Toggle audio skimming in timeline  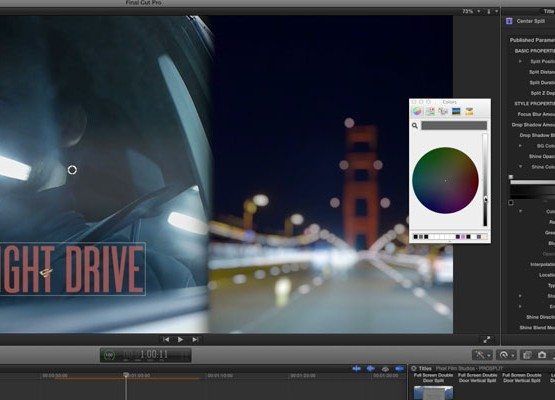(x=371, y=369)
